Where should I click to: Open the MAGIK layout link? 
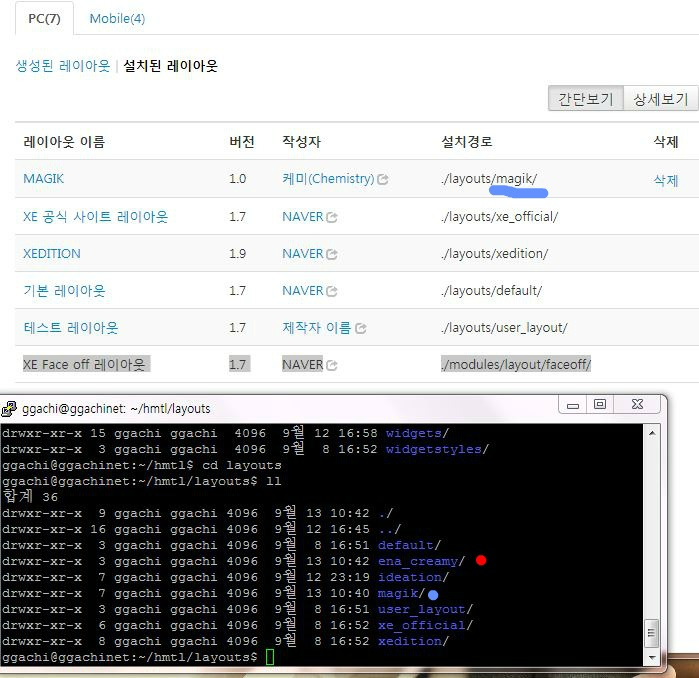[43, 179]
